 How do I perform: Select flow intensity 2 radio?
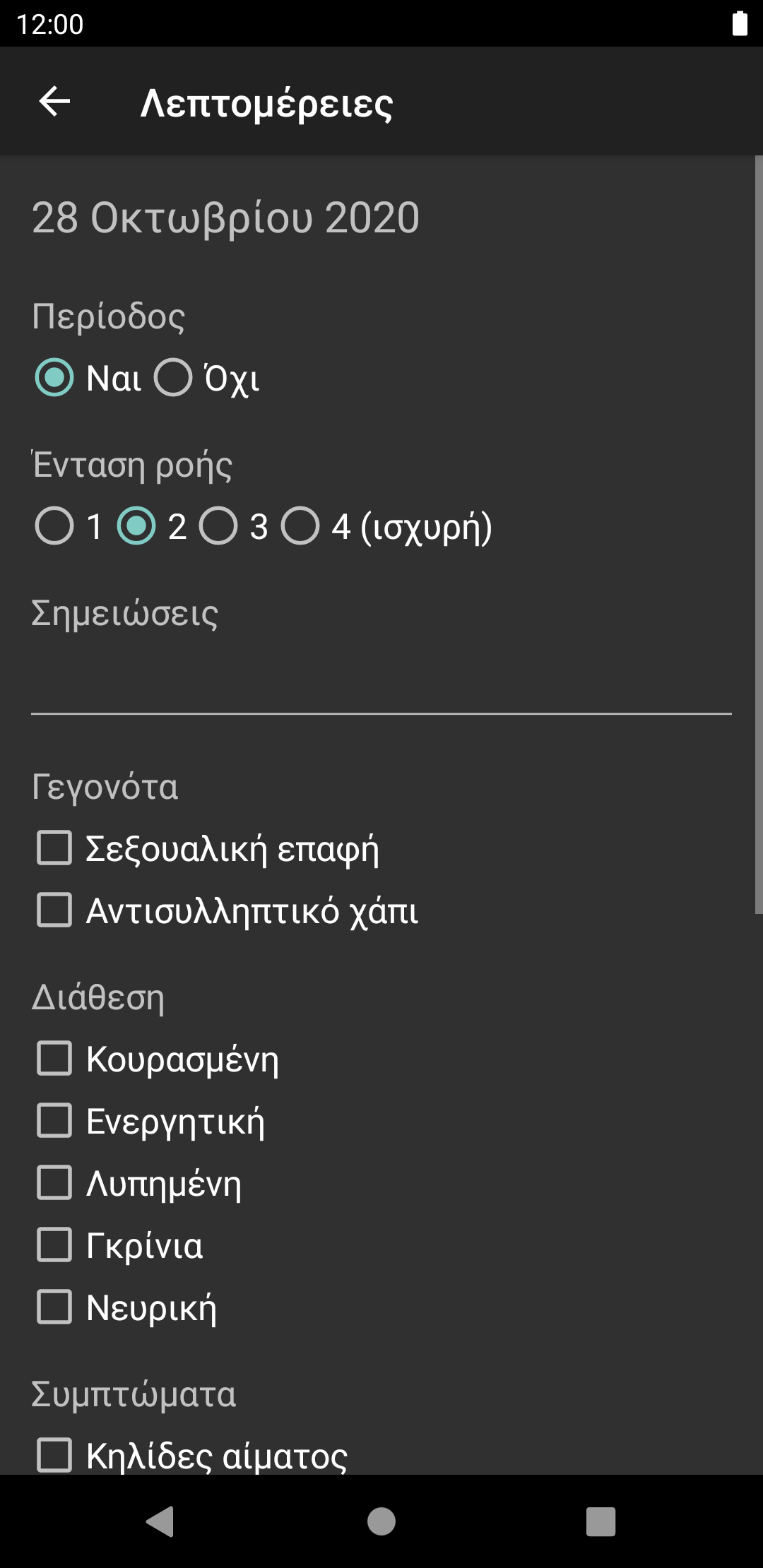(136, 527)
